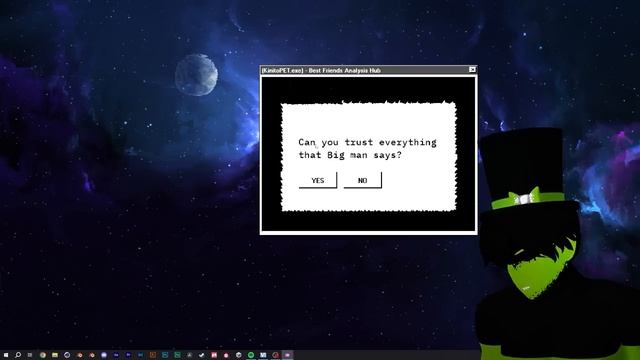Launch Google Chrome from the taskbar
The image size is (640, 360).
pos(42,355)
